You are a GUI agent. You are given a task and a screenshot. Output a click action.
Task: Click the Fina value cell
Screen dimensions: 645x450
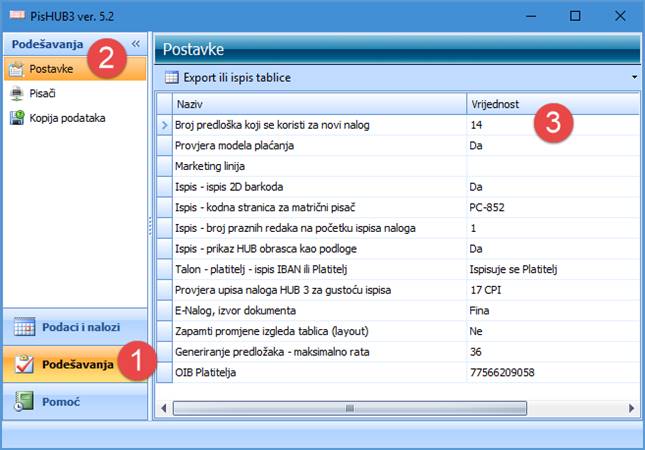pos(553,311)
